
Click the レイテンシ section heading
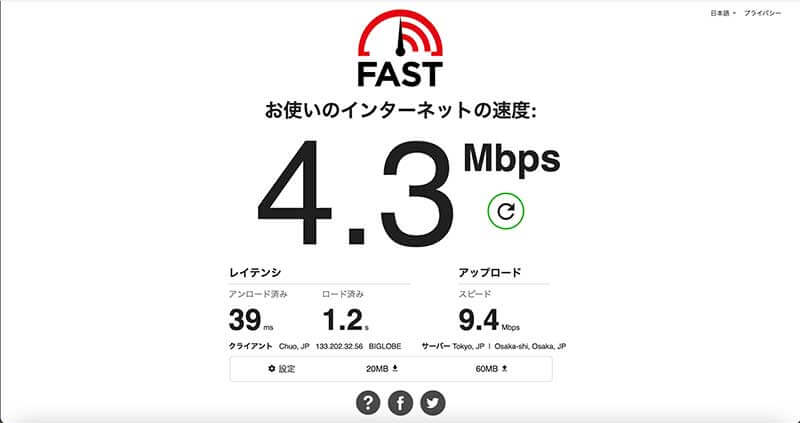point(255,273)
